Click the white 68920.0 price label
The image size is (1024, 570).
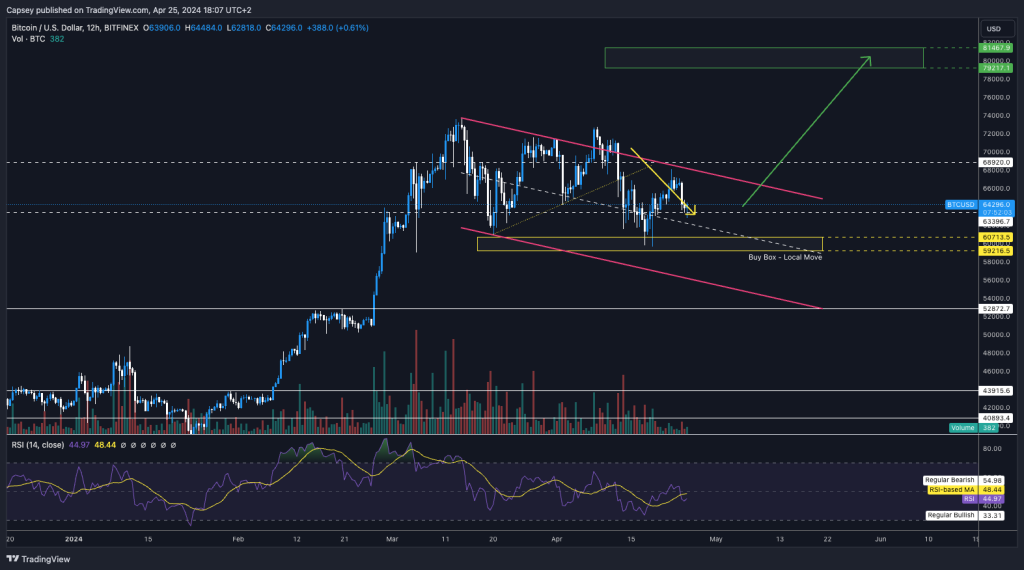pos(996,163)
